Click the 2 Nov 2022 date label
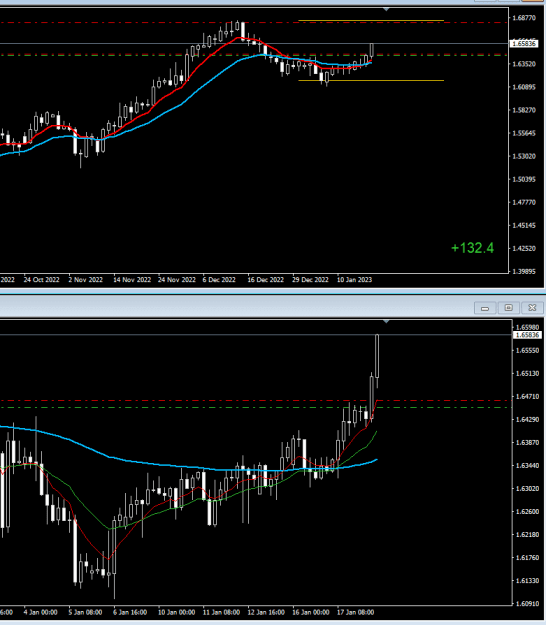The height and width of the screenshot is (625, 546). 86,280
